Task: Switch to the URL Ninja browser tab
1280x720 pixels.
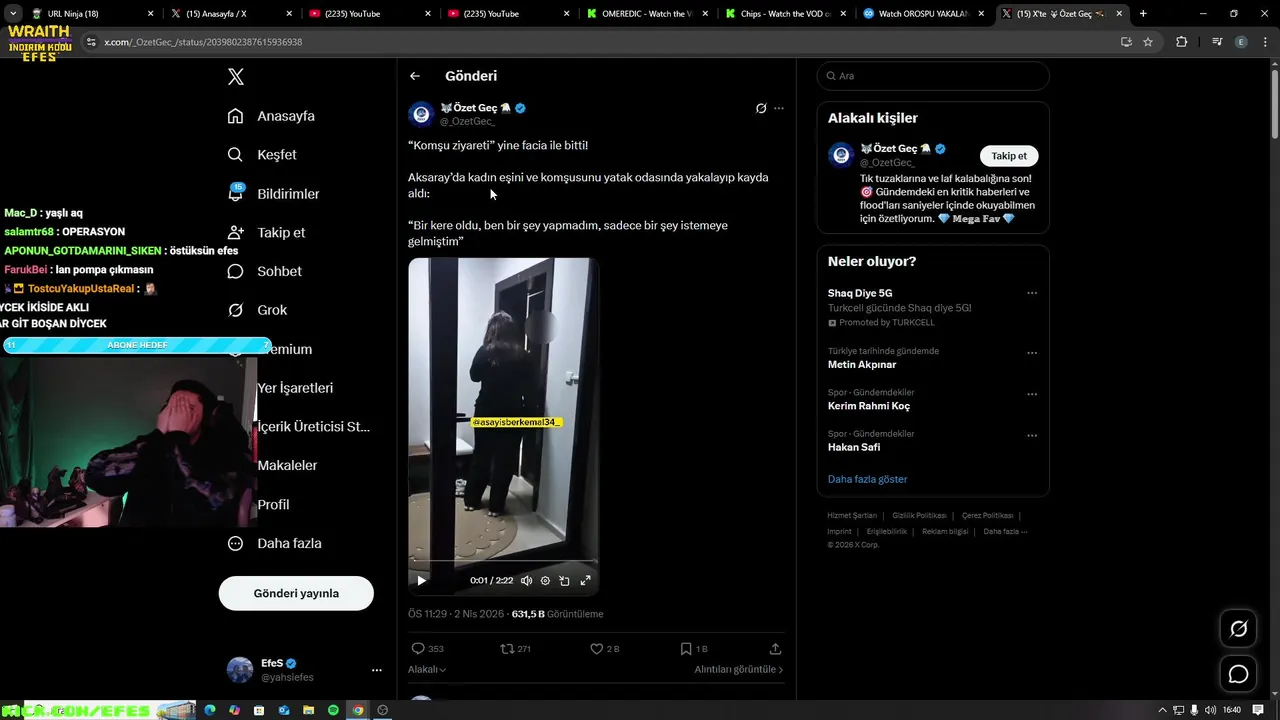Action: pos(92,14)
